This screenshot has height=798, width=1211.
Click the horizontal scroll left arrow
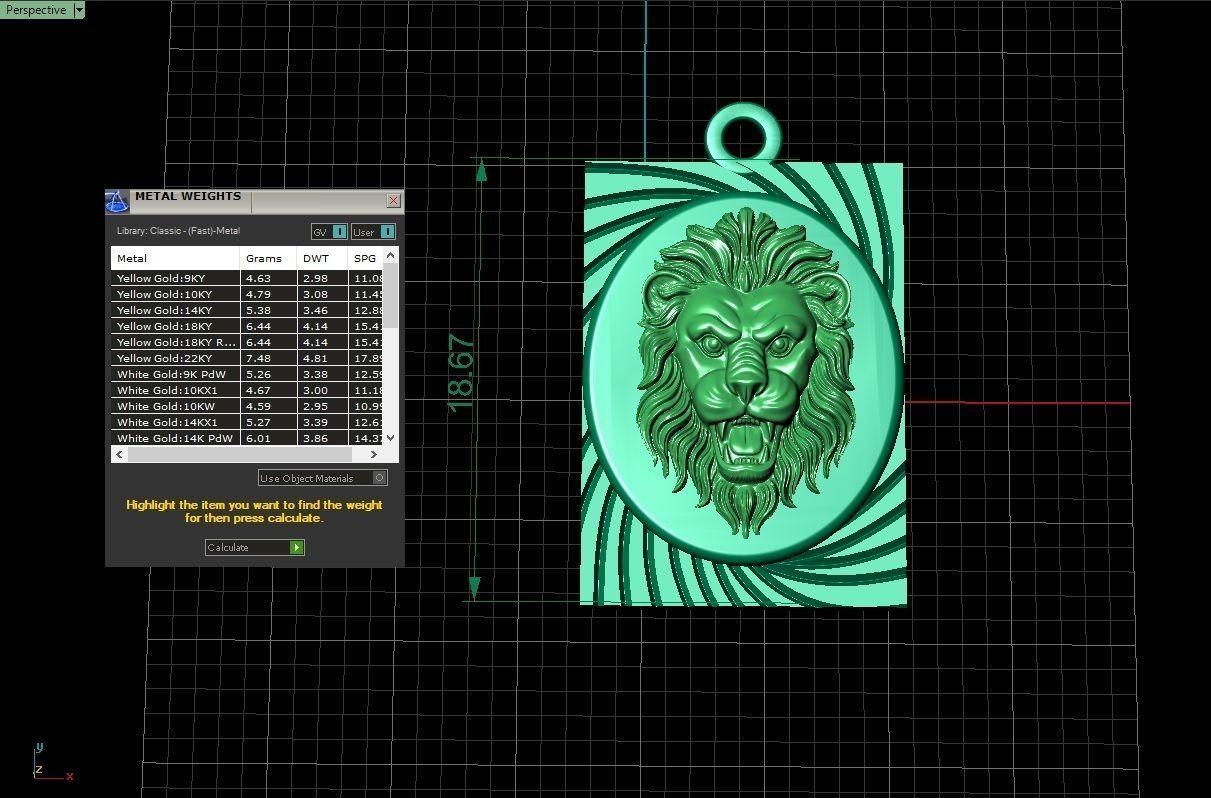coord(120,454)
